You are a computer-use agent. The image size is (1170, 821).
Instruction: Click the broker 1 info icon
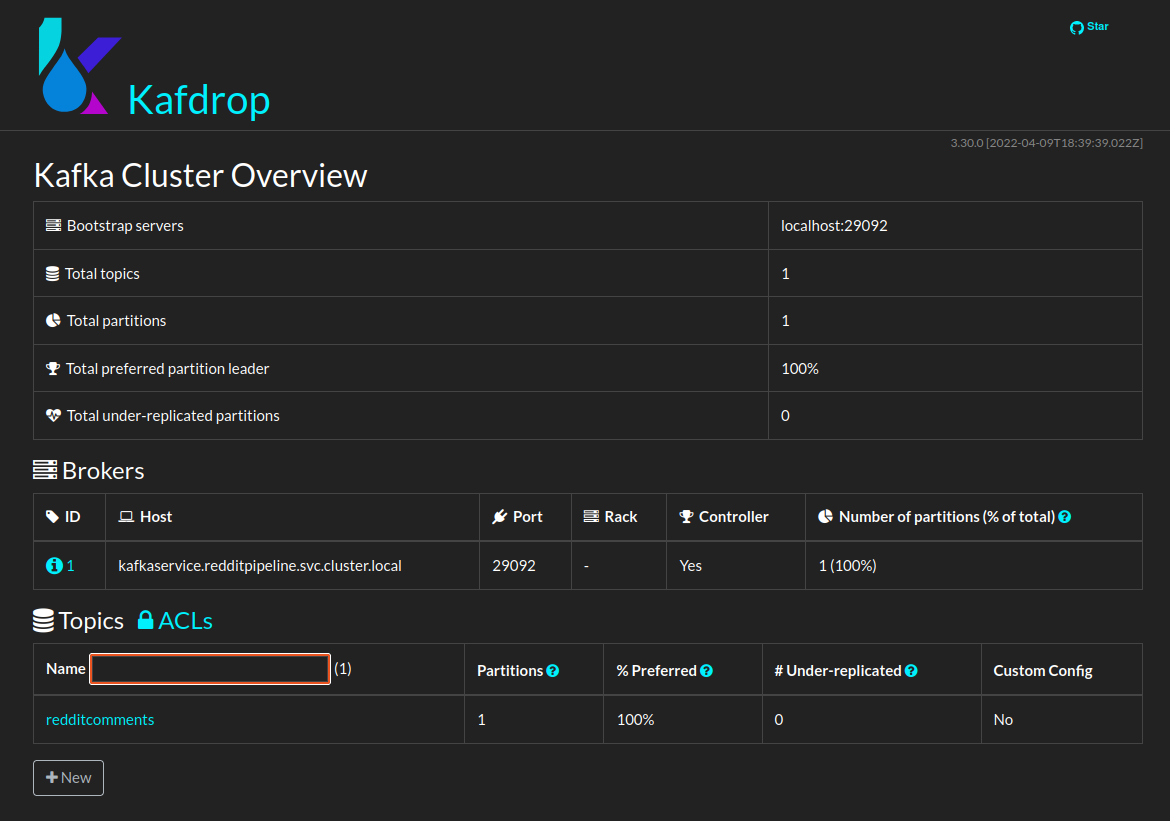[54, 566]
